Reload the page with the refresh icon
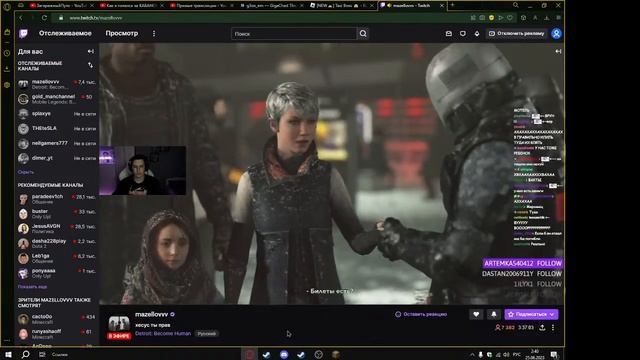This screenshot has width=640, height=360. coord(44,18)
